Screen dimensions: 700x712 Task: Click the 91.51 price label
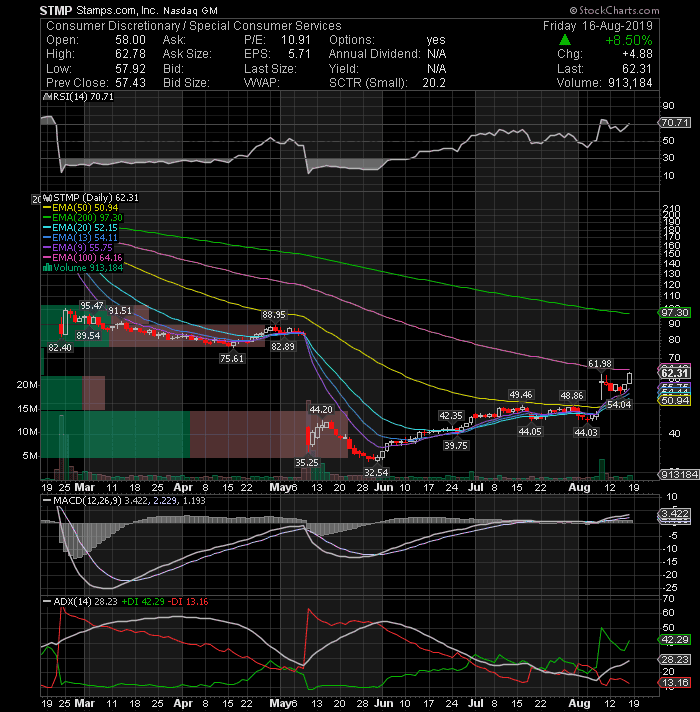click(120, 311)
